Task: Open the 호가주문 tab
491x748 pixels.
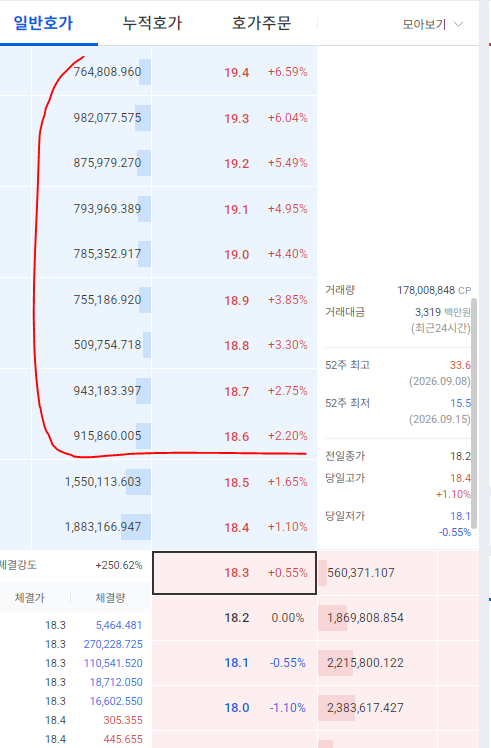Action: (261, 23)
